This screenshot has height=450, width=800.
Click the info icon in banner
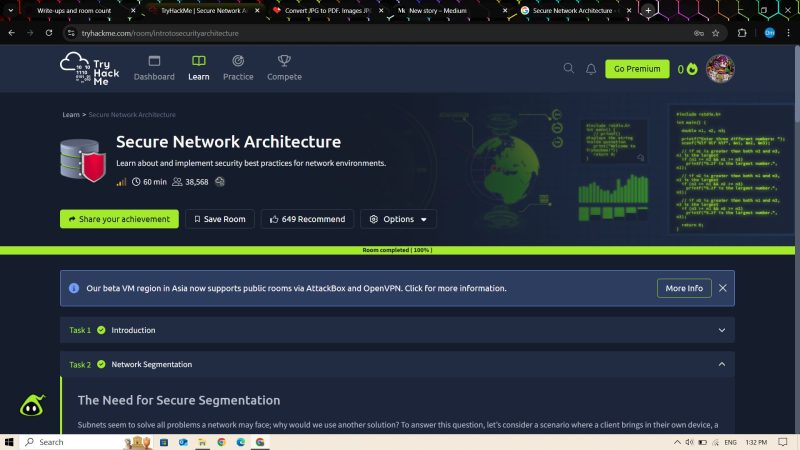pos(74,288)
